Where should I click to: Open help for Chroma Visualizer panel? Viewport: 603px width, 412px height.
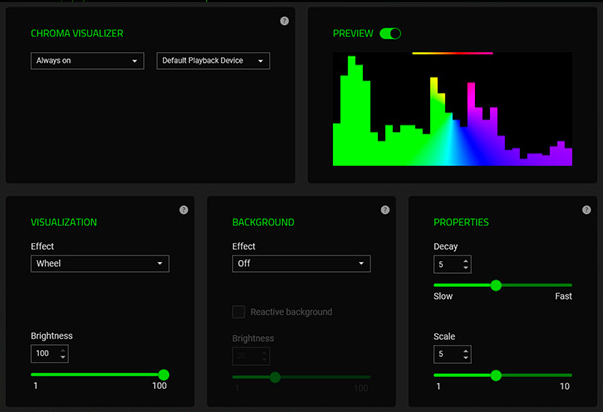point(284,21)
